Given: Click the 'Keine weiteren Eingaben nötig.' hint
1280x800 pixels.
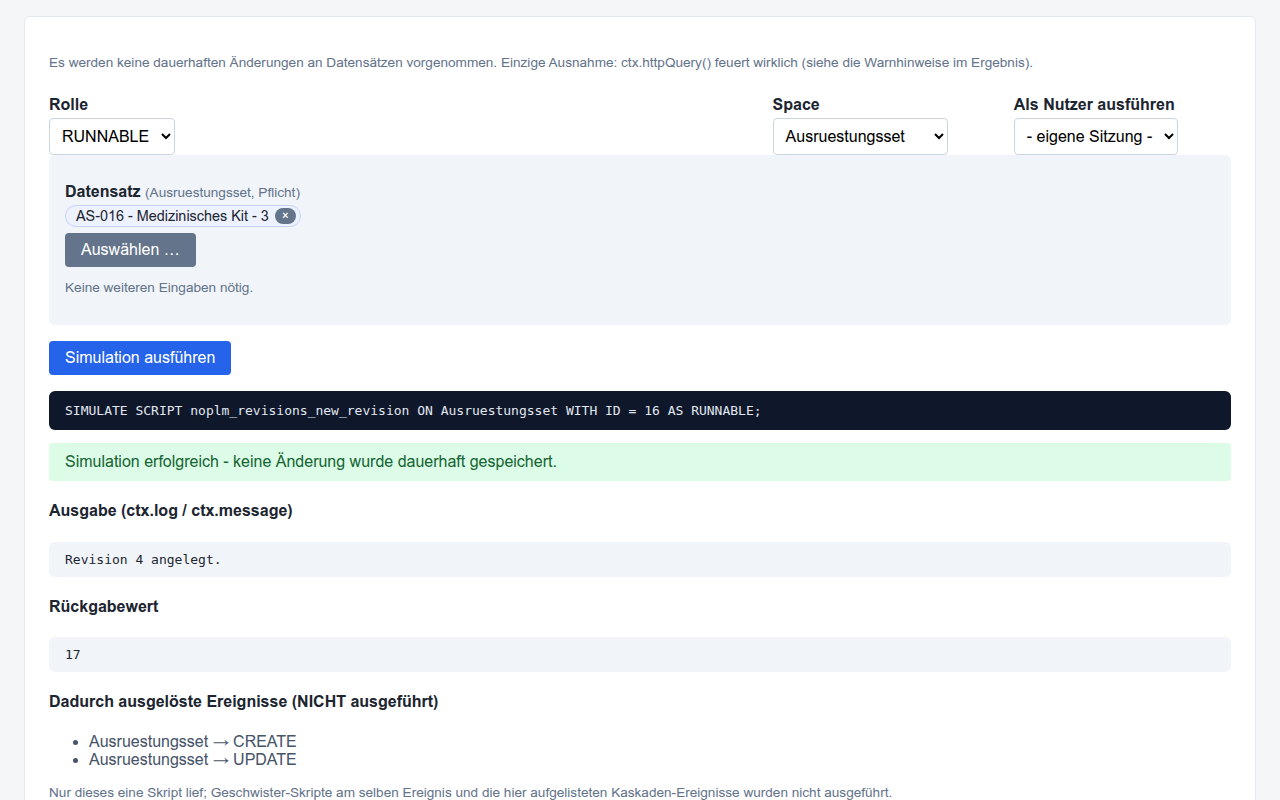Looking at the screenshot, I should tap(159, 288).
